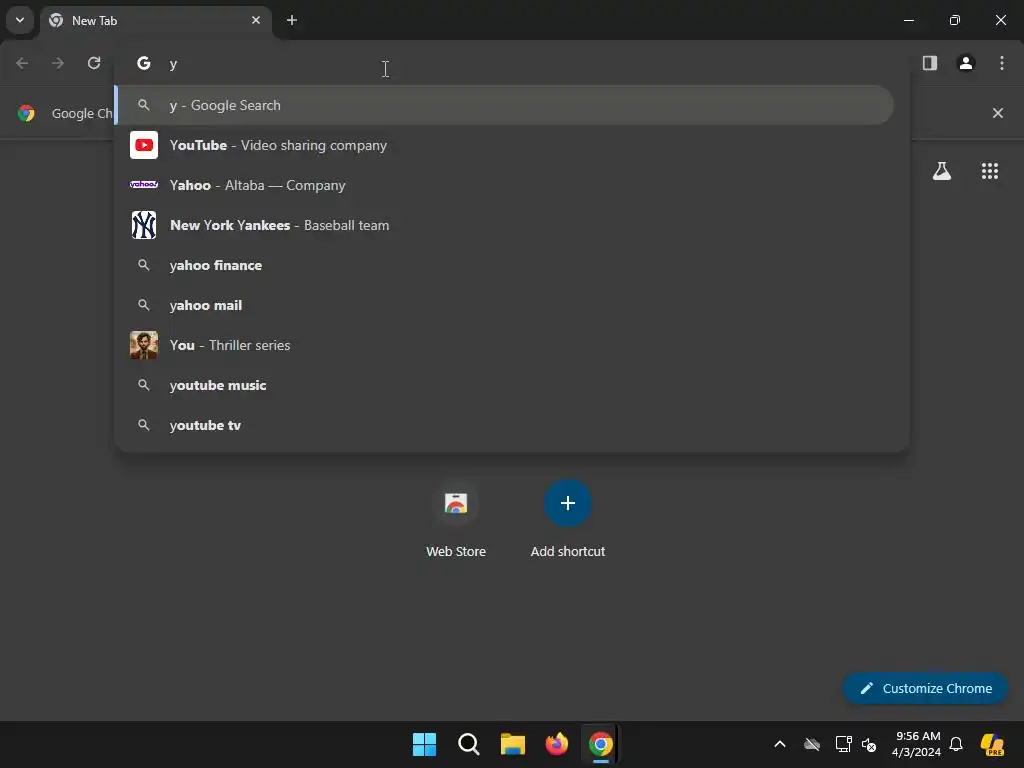The image size is (1024, 768).
Task: Select the yahoo finance suggestion
Action: click(x=504, y=265)
